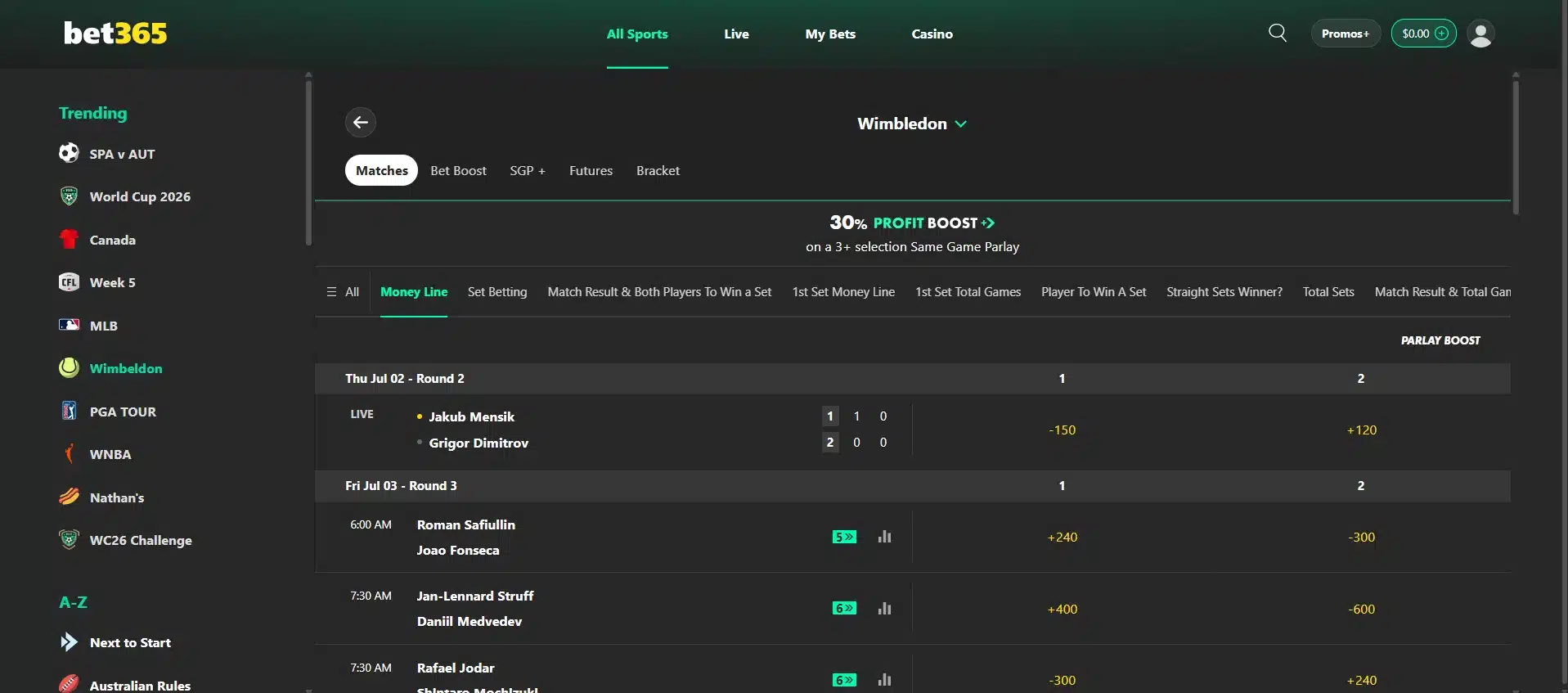Click the 6 markets badge for Jodar match
This screenshot has width=1568, height=693.
844,680
